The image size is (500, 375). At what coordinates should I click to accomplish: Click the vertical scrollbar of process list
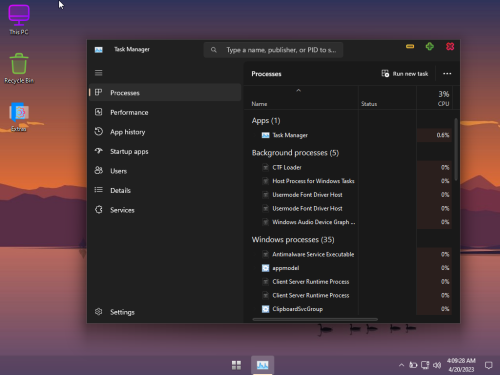click(x=456, y=150)
